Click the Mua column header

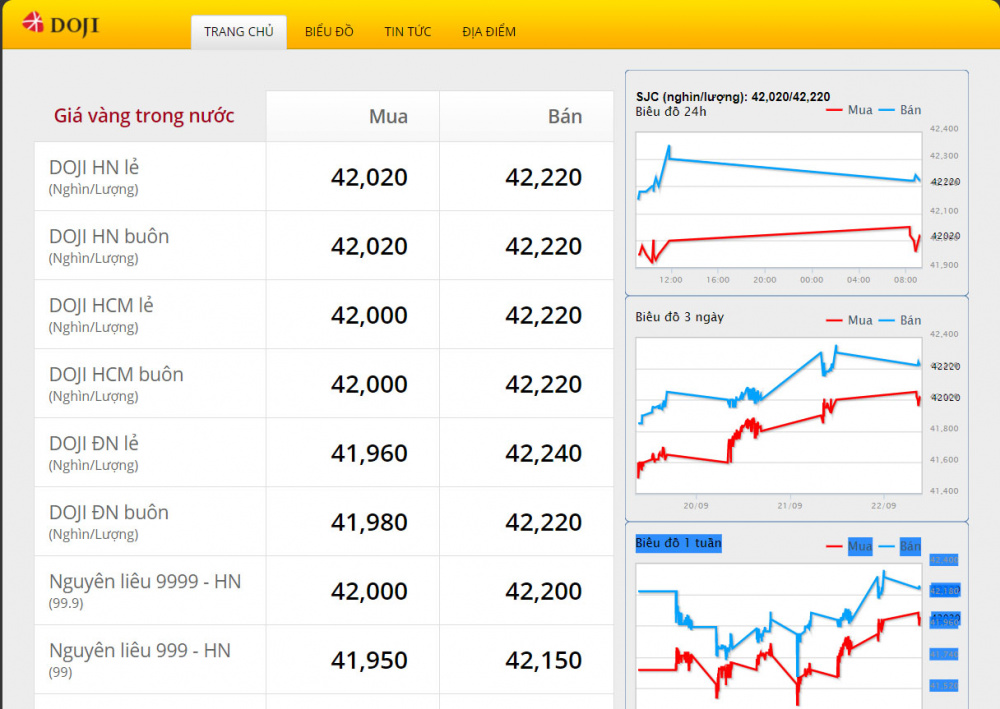(388, 116)
